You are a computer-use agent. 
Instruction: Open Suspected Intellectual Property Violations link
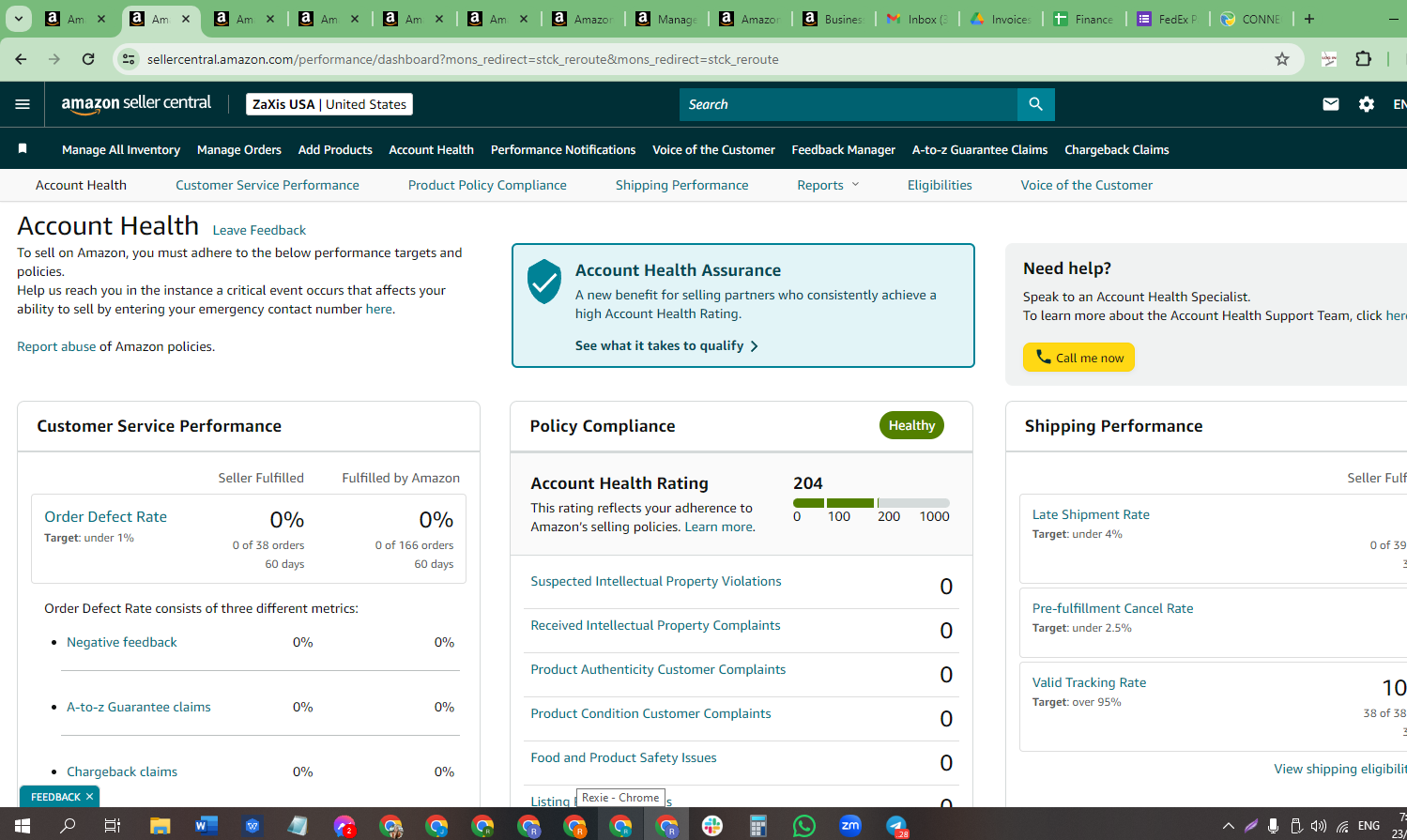[x=656, y=581]
